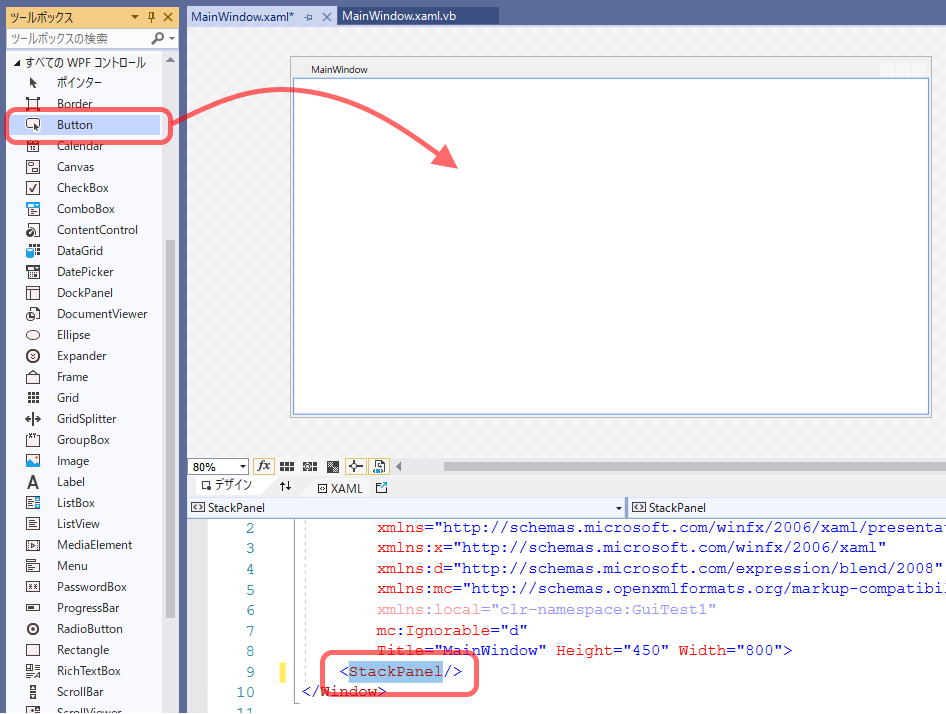This screenshot has width=946, height=714.
Task: Switch to the XAML pane tab
Action: [x=340, y=488]
